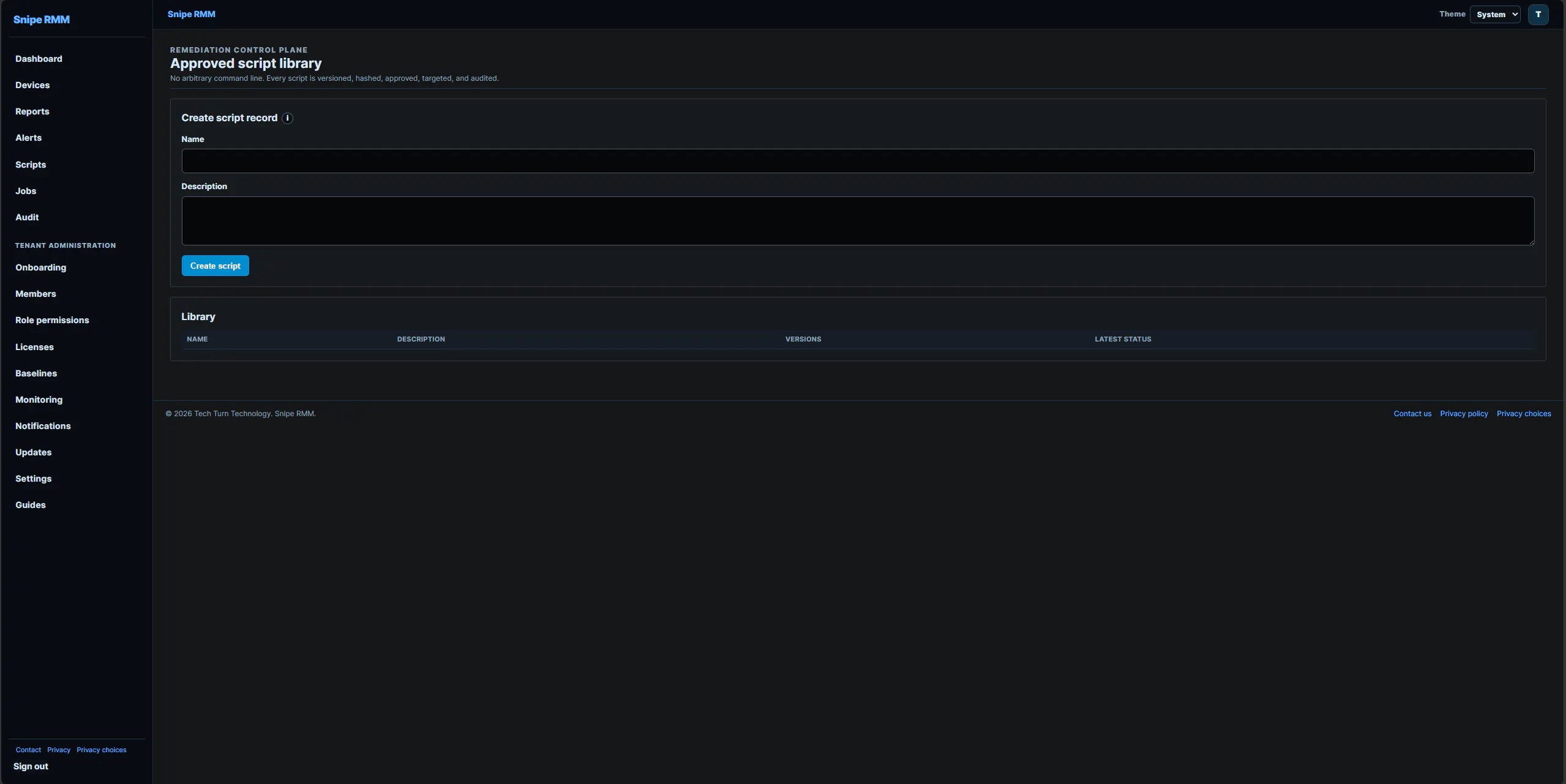Viewport: 1566px width, 784px height.
Task: Click the Snipe RMM sidebar logo
Action: pos(42,20)
